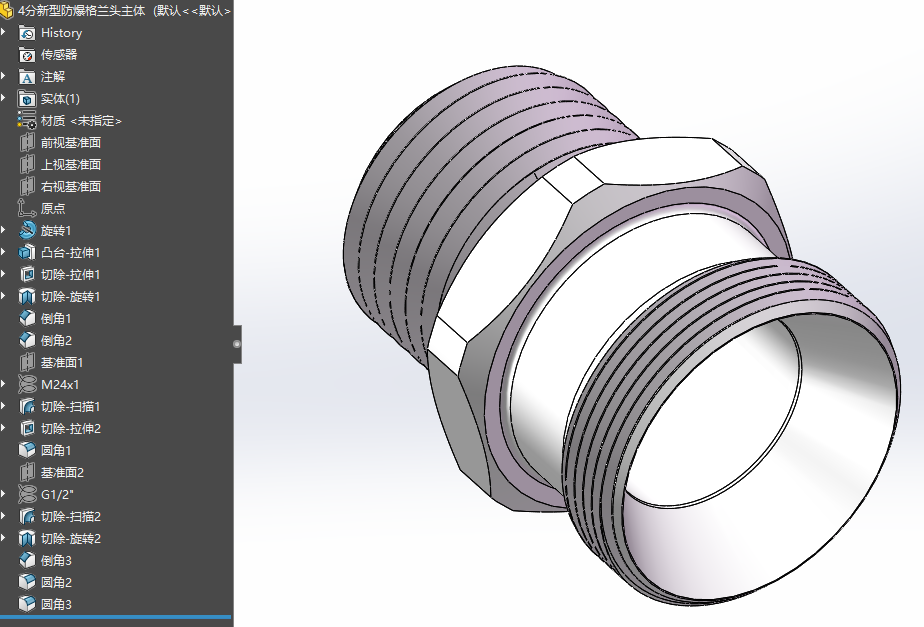Viewport: 924px width, 627px height.
Task: Select the 右视基准面 plane icon
Action: coord(27,187)
